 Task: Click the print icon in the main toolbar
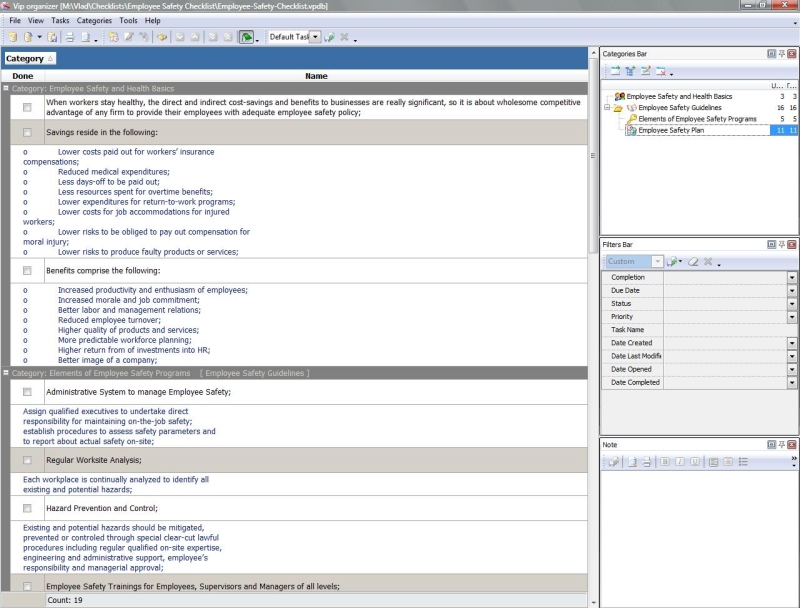click(x=70, y=37)
